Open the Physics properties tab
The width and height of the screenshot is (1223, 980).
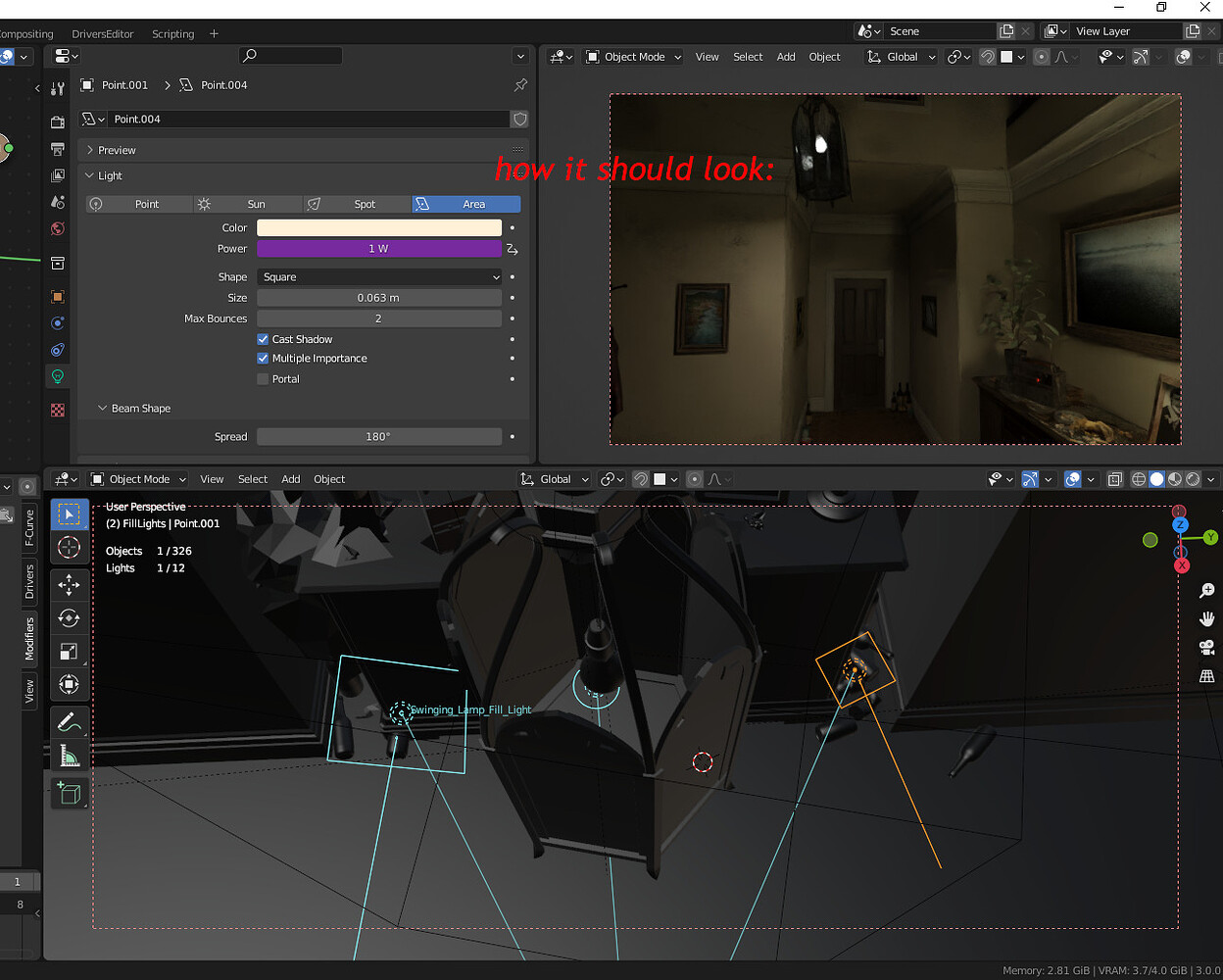coord(58,323)
